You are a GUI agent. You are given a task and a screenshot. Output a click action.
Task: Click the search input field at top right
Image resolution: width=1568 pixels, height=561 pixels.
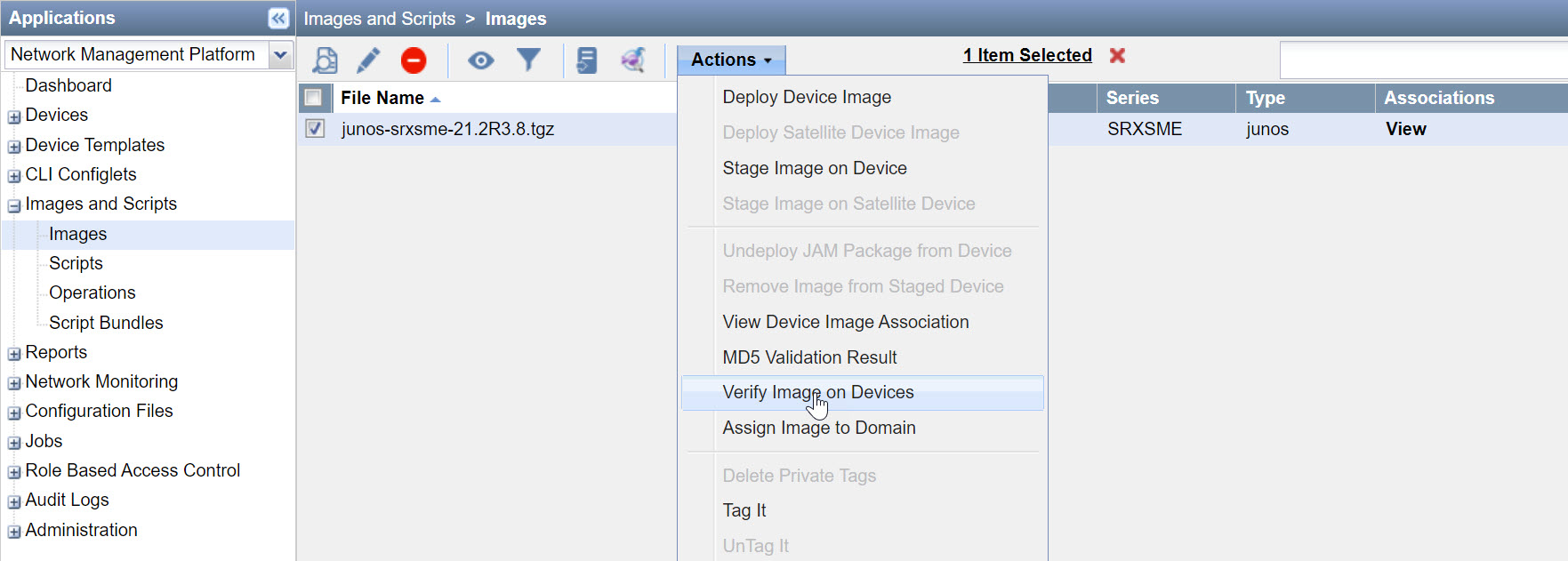1423,60
